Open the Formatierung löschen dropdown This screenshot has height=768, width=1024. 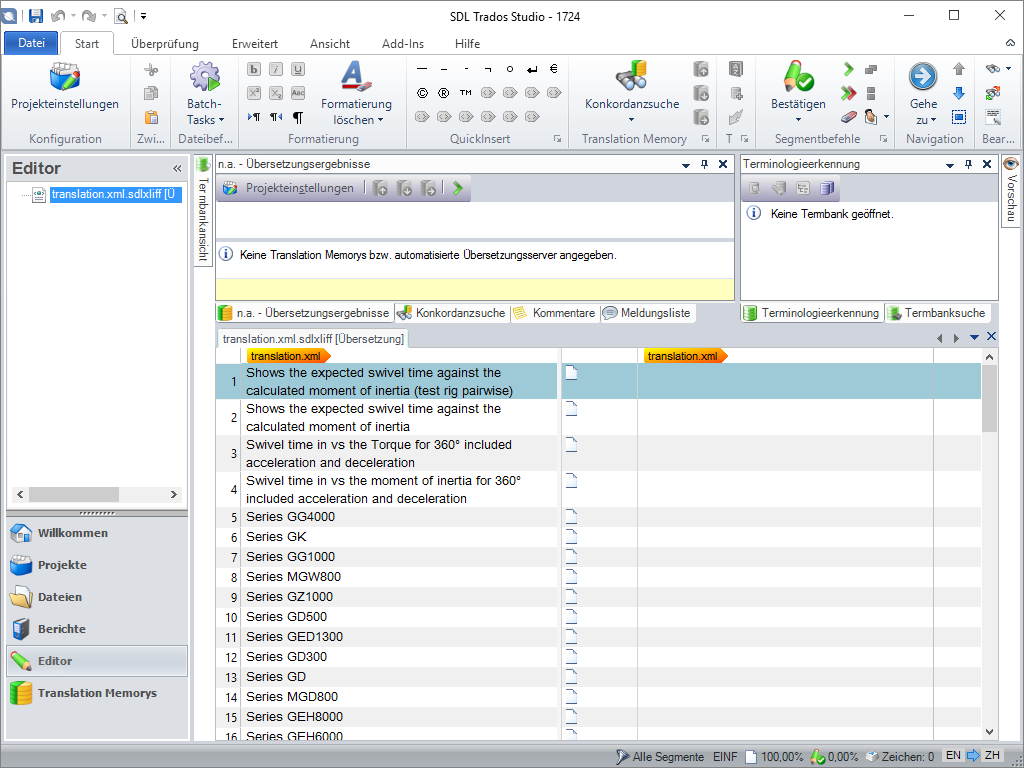357,112
